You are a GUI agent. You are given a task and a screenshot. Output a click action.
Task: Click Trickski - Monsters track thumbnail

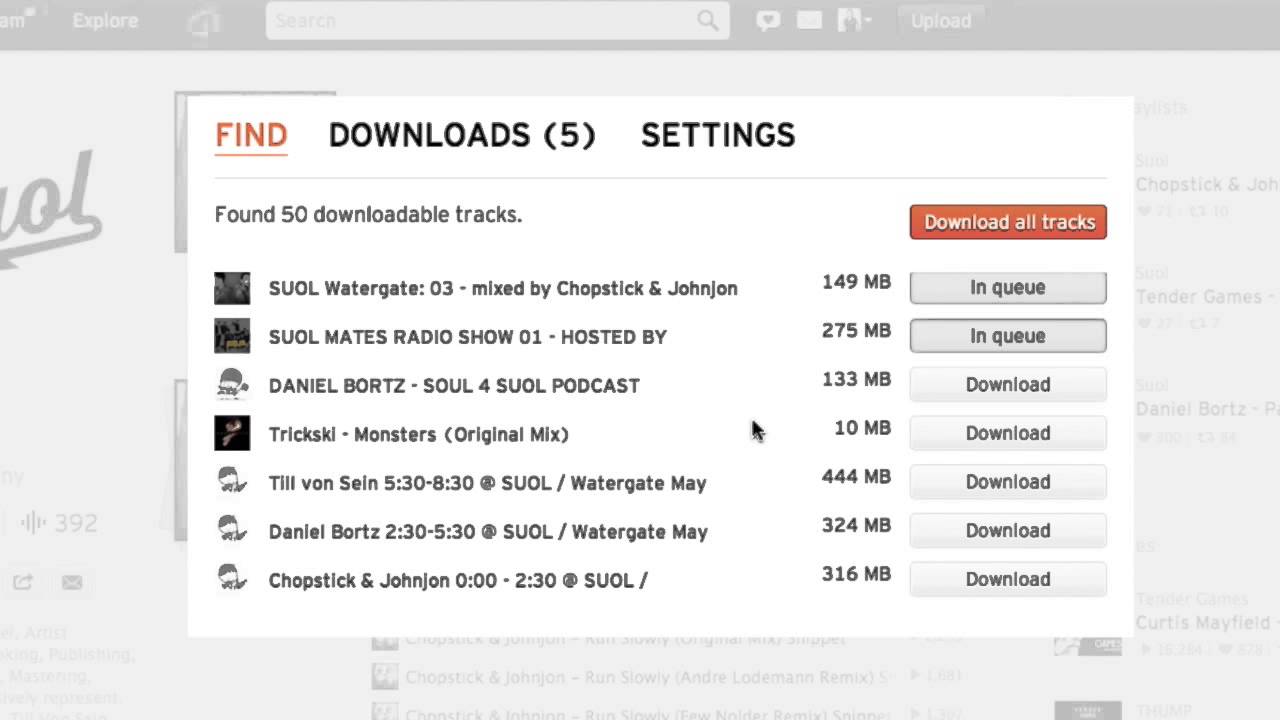click(232, 433)
